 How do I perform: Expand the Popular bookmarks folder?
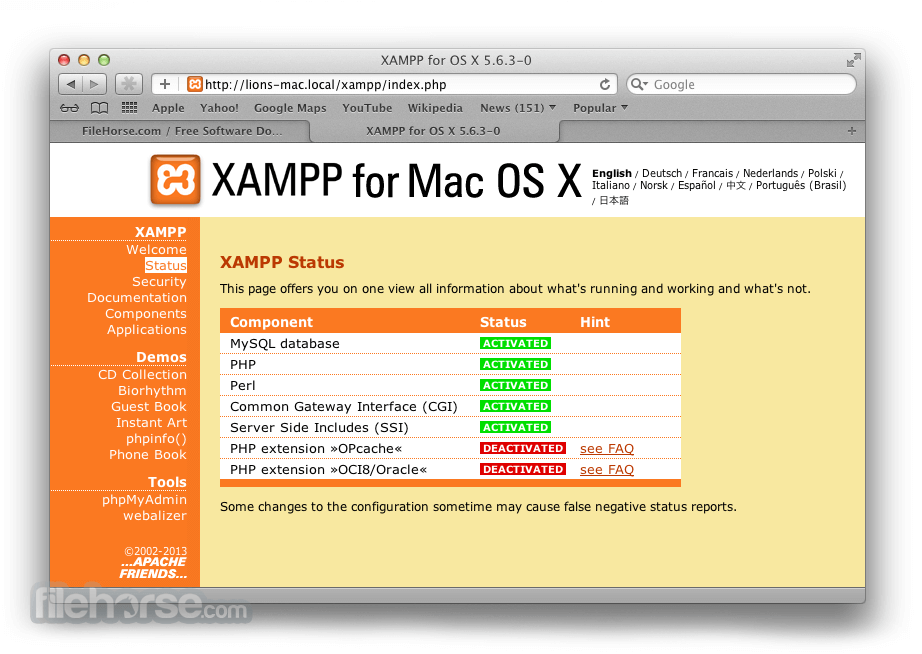coord(600,108)
